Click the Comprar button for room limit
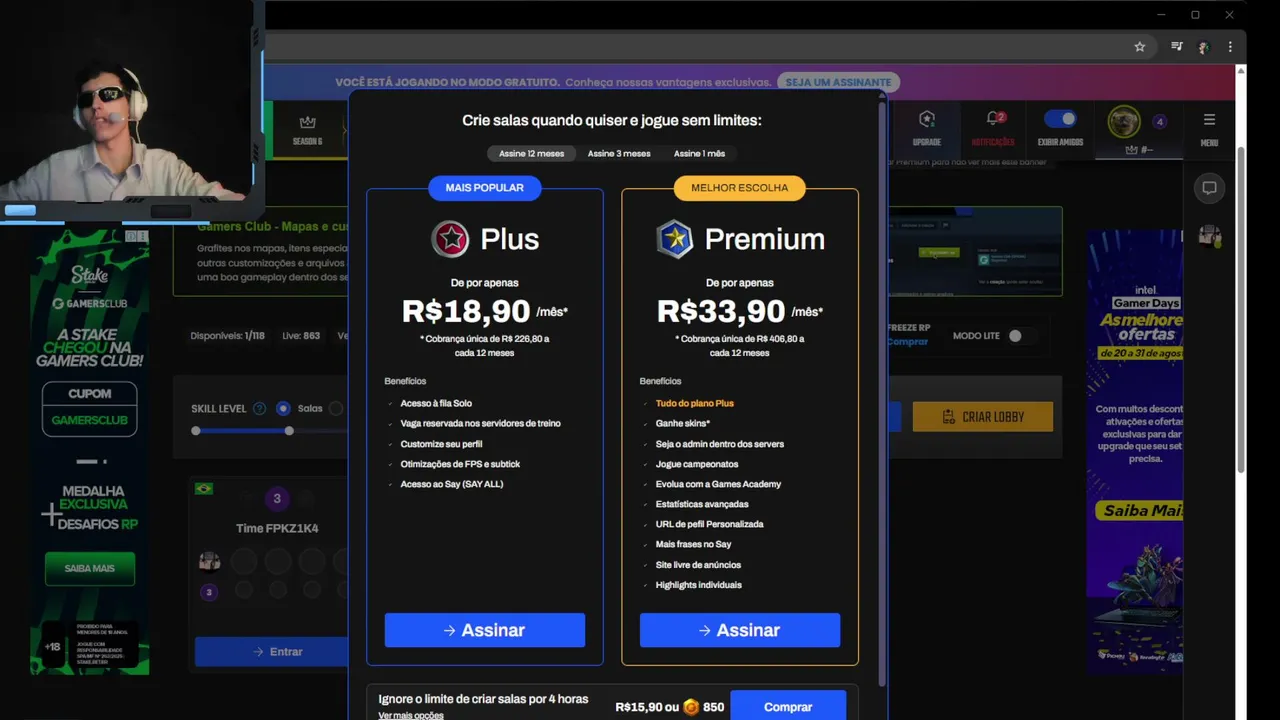The image size is (1280, 720). point(788,706)
